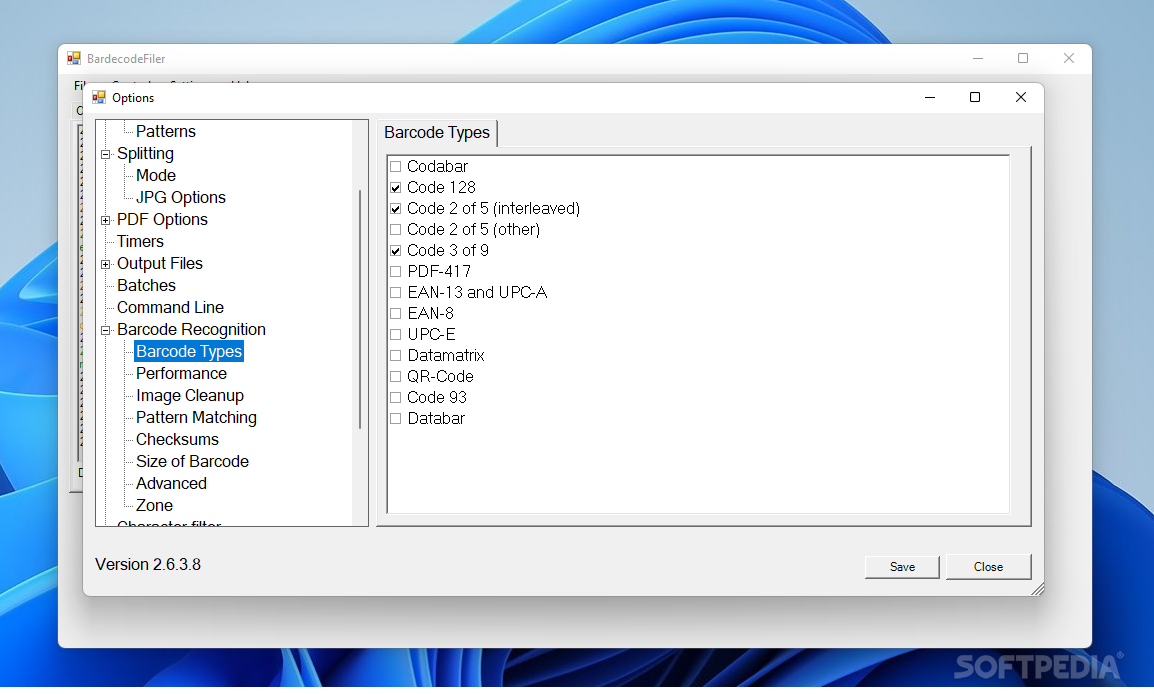Maximize the Options dialog
Screen dimensions: 1154x694
[975, 97]
